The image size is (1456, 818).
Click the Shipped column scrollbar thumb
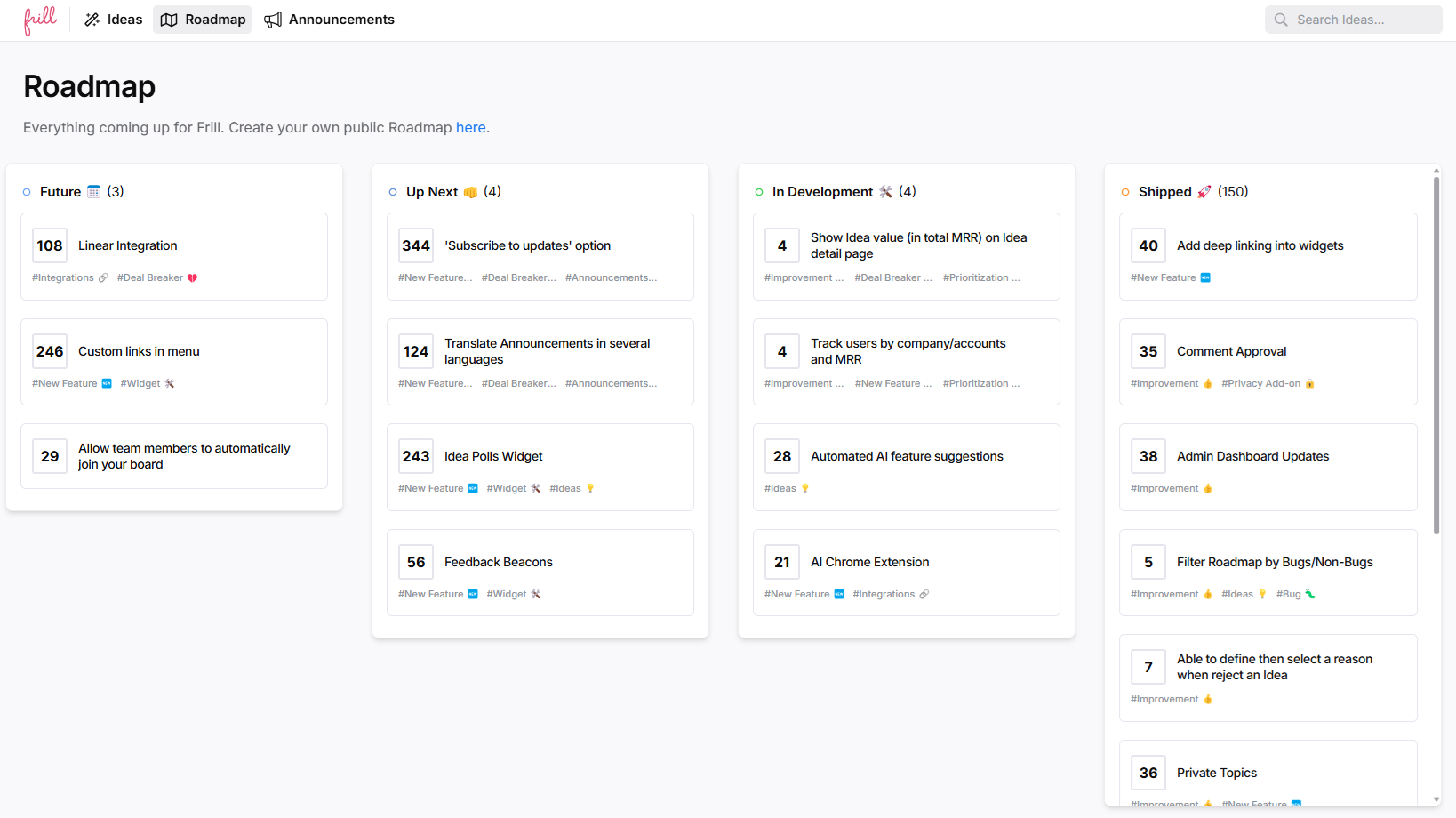[x=1436, y=356]
